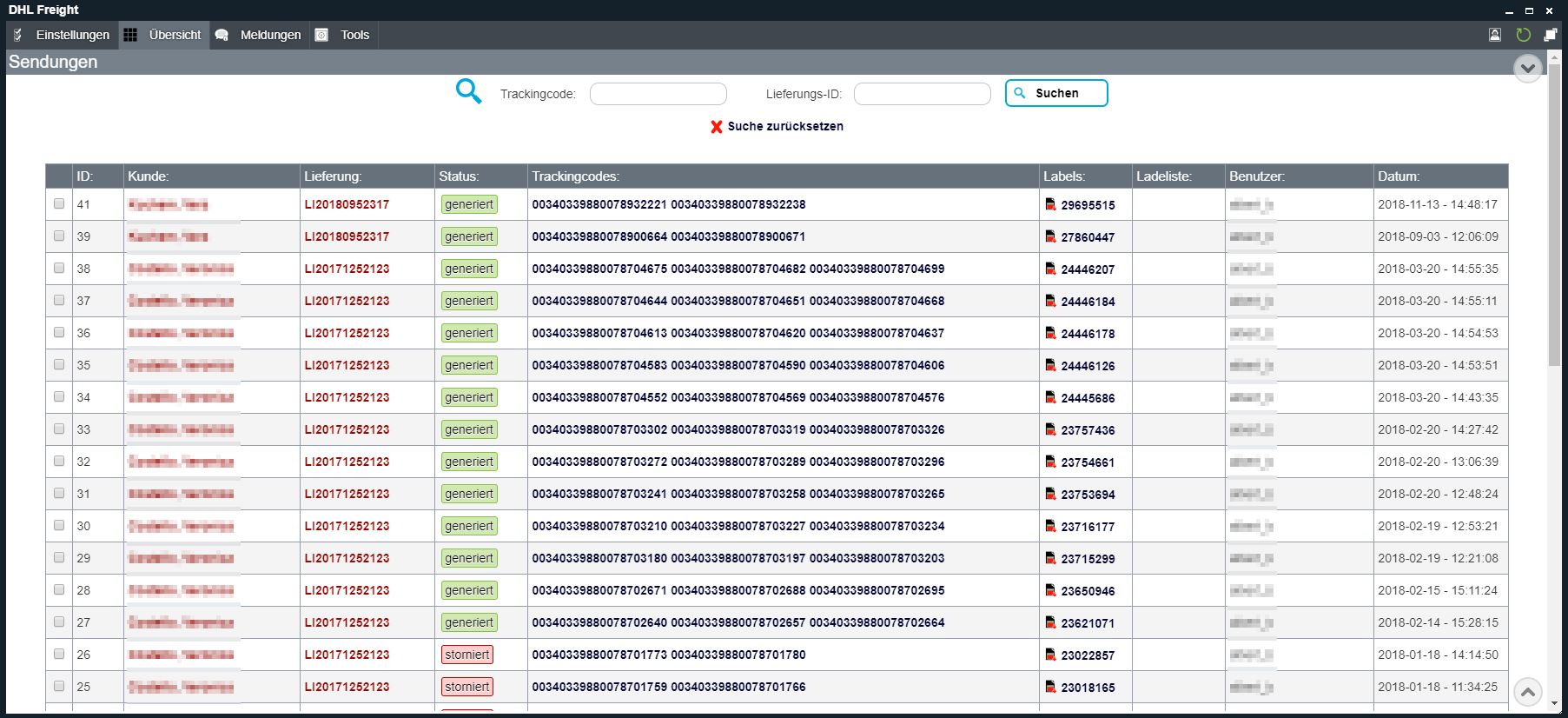Open delivery LI20171252123 in row ID 38
Image resolution: width=1568 pixels, height=718 pixels.
pyautogui.click(x=347, y=269)
